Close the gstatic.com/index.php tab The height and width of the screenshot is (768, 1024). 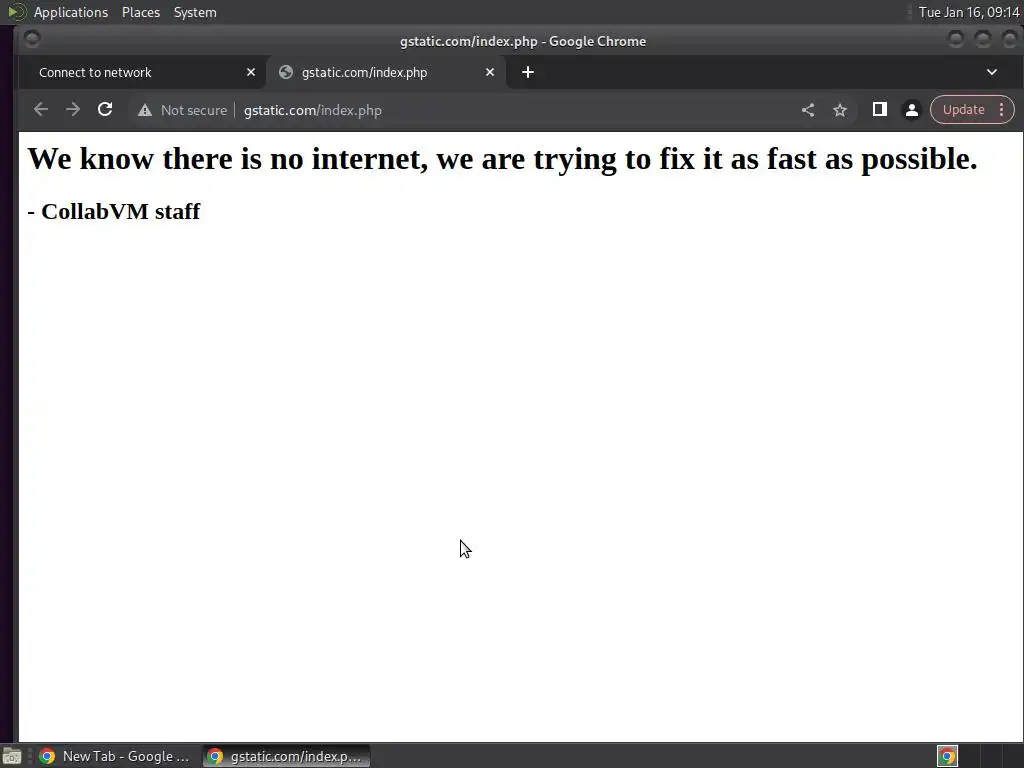(x=490, y=72)
